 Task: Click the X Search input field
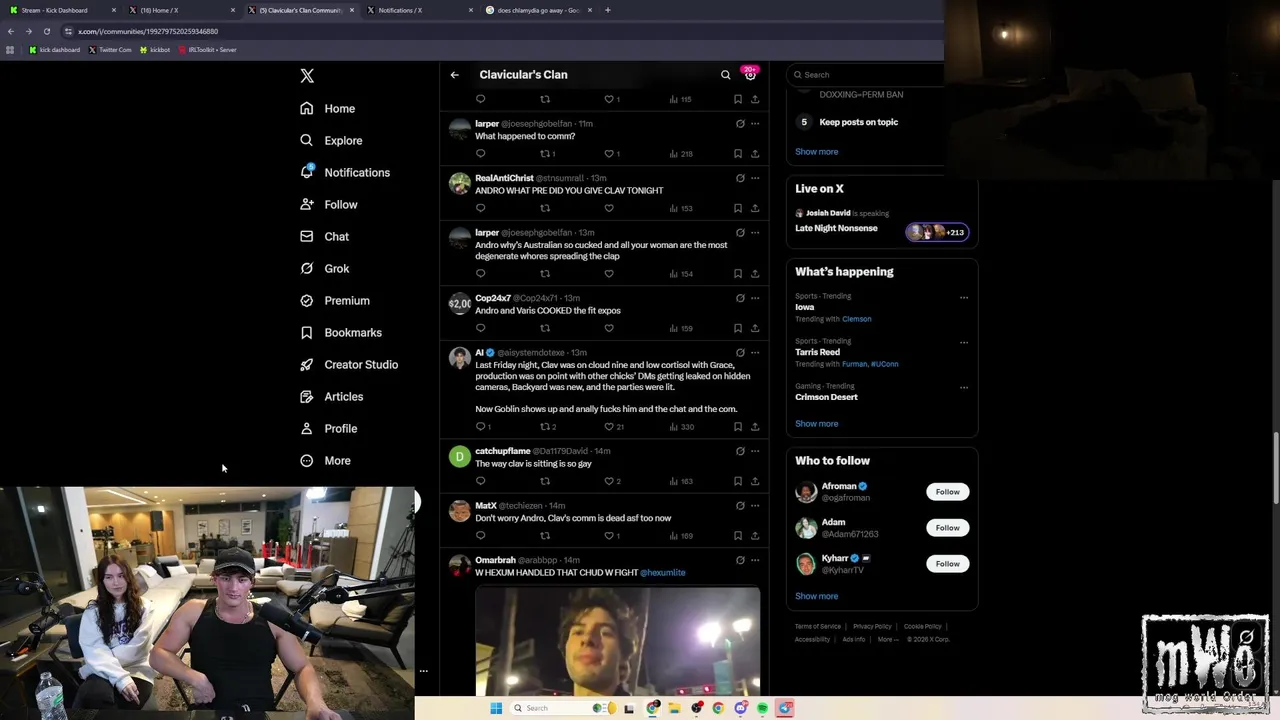866,75
